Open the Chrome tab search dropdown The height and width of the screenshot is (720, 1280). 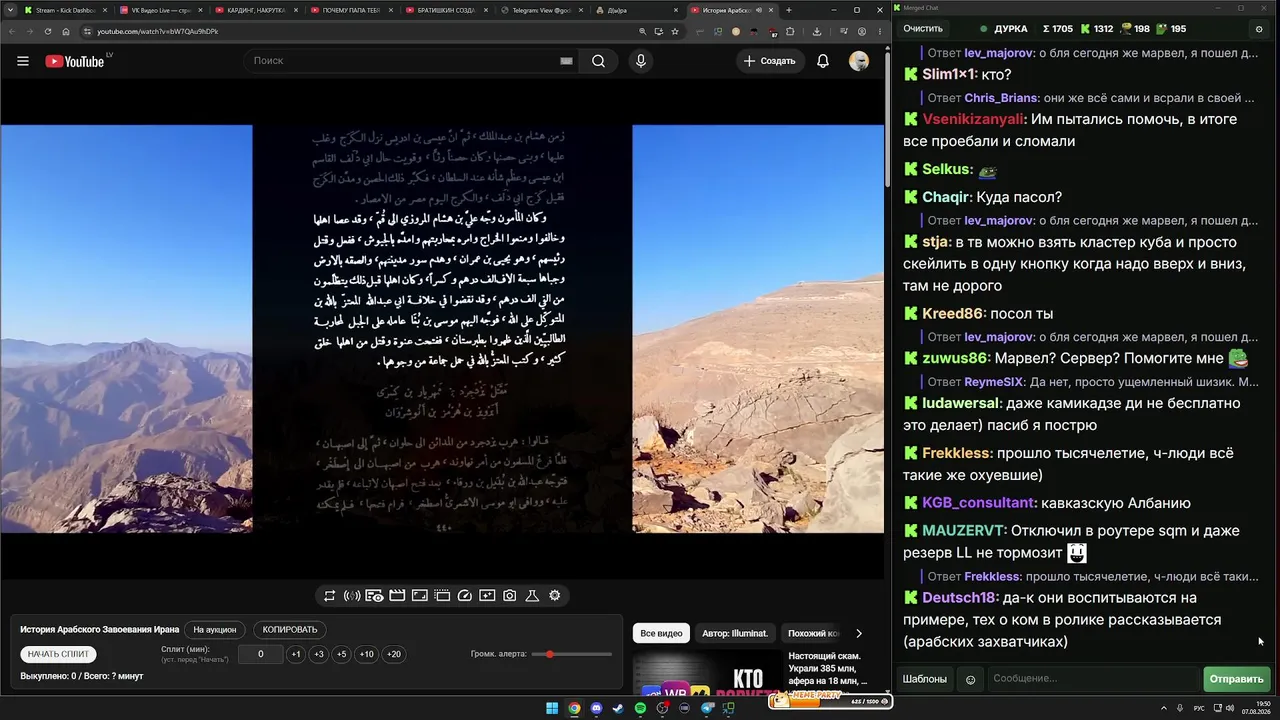(x=11, y=10)
